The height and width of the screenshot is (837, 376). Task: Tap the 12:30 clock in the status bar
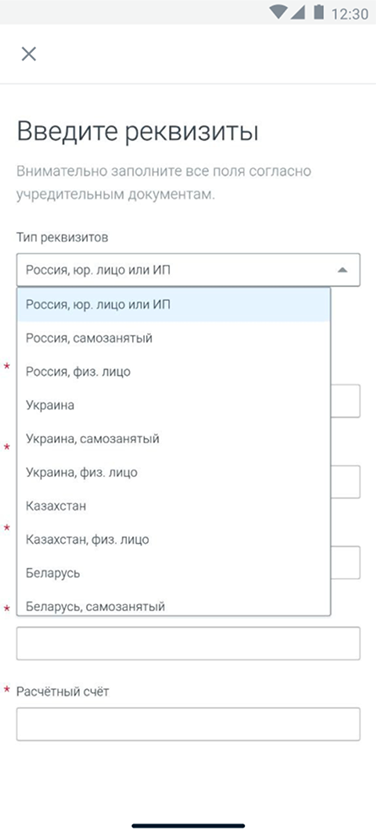[350, 13]
